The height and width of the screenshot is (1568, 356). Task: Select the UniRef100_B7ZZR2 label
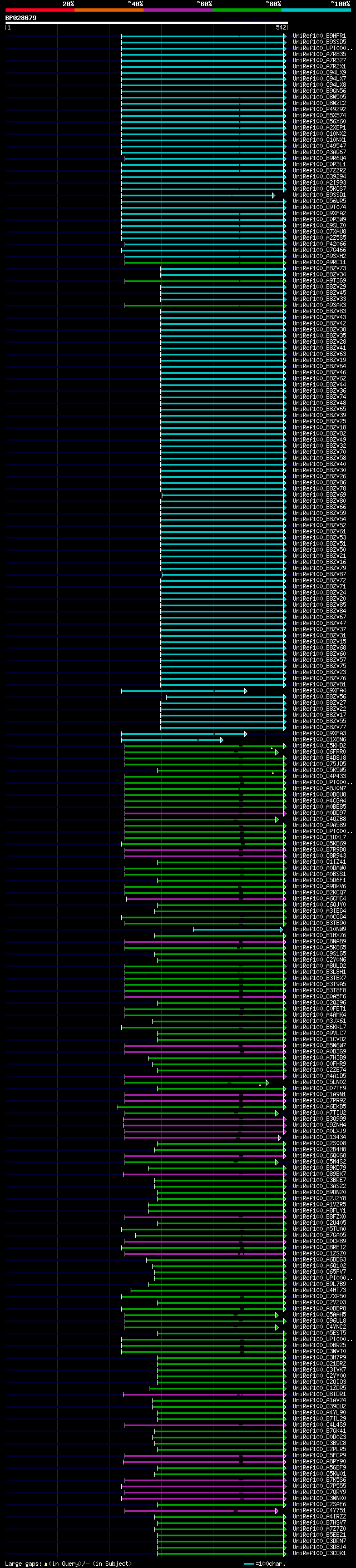click(x=319, y=170)
